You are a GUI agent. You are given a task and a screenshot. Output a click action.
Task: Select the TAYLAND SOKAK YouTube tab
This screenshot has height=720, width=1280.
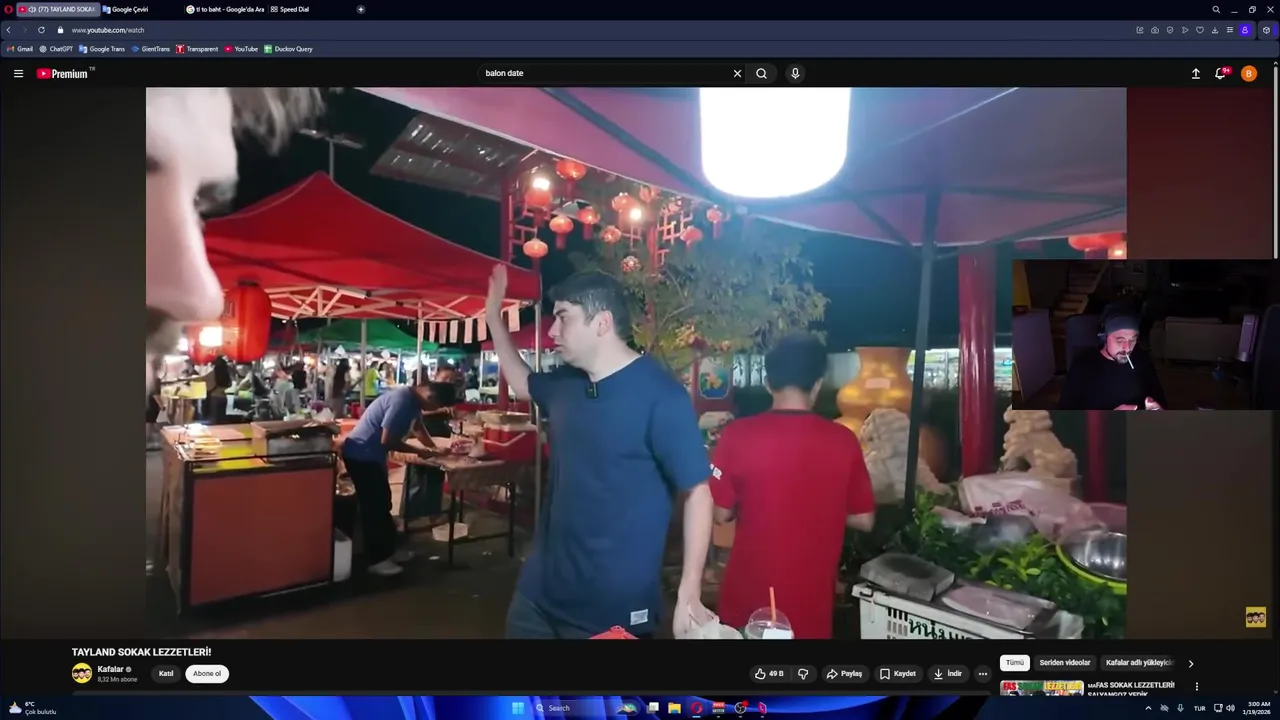[x=58, y=9]
